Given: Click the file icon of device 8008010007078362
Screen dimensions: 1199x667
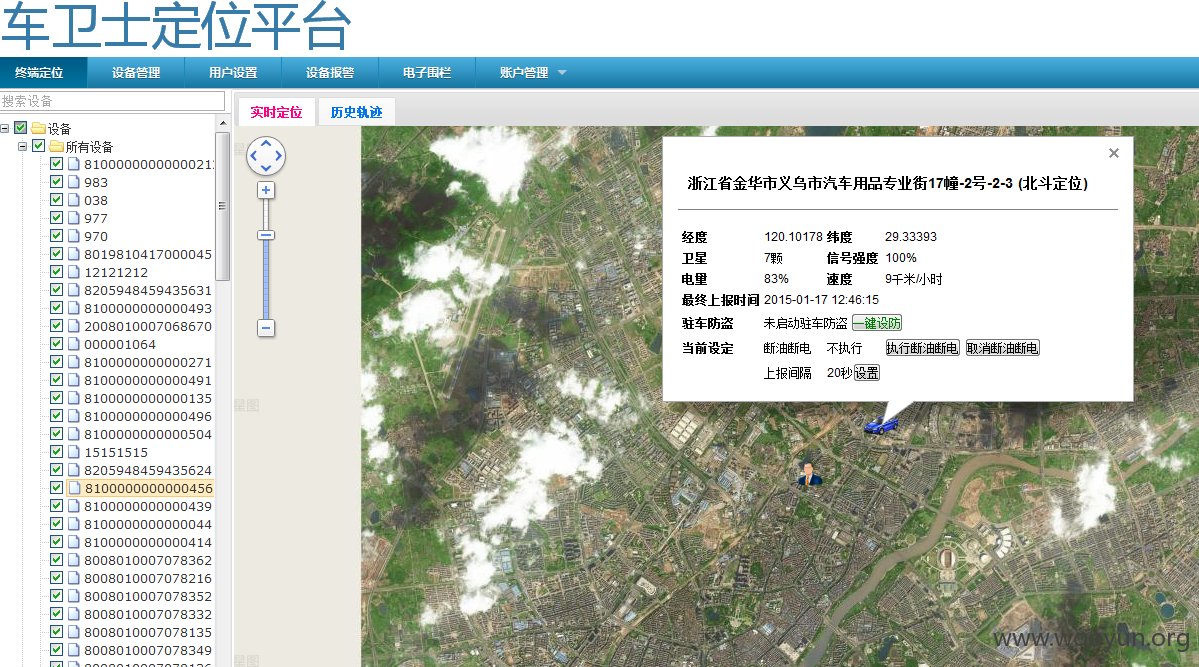Looking at the screenshot, I should point(74,560).
